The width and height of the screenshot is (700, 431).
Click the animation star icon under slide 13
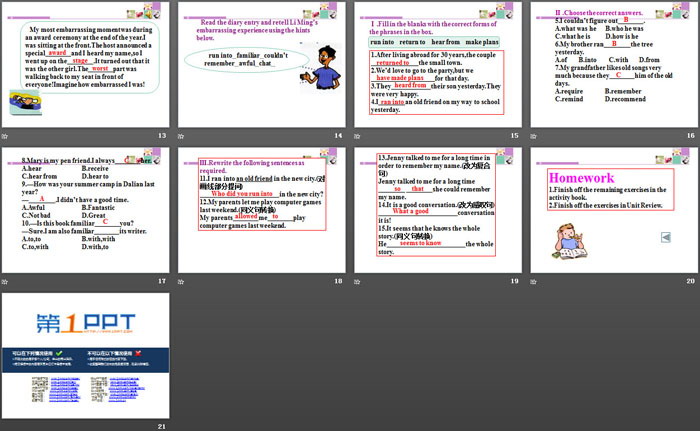5,136
